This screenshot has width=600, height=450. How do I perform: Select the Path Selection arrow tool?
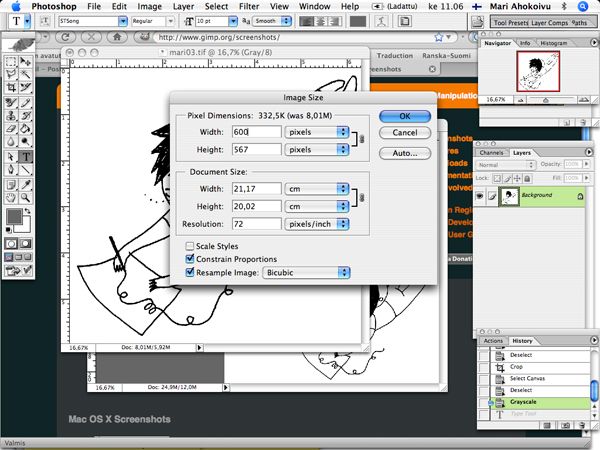(x=11, y=157)
